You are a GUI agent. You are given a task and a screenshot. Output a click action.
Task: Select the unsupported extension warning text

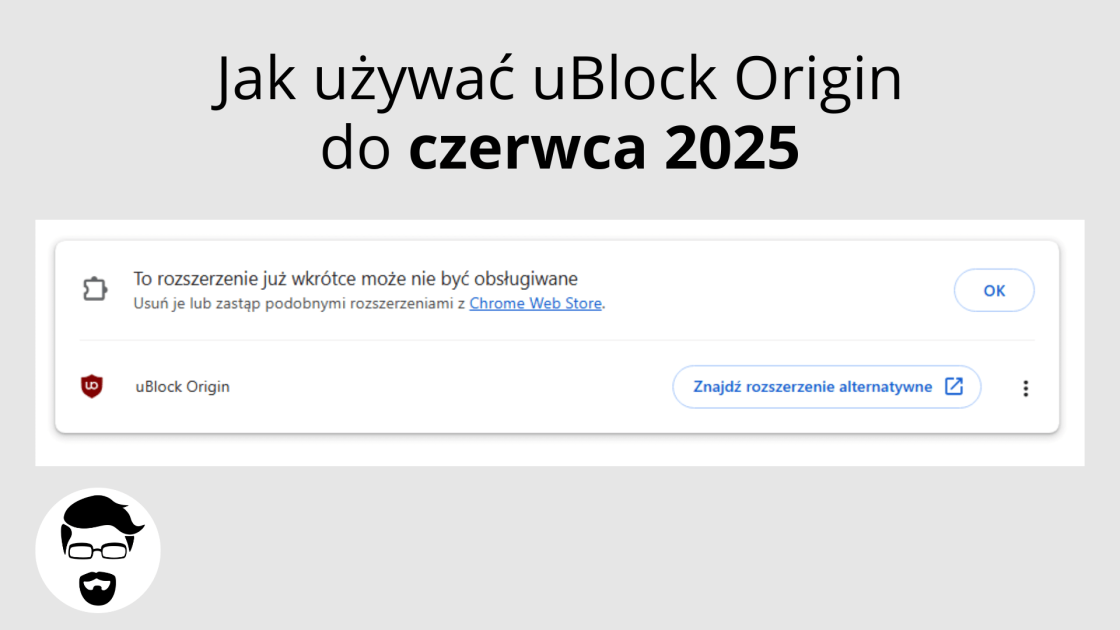(355, 279)
